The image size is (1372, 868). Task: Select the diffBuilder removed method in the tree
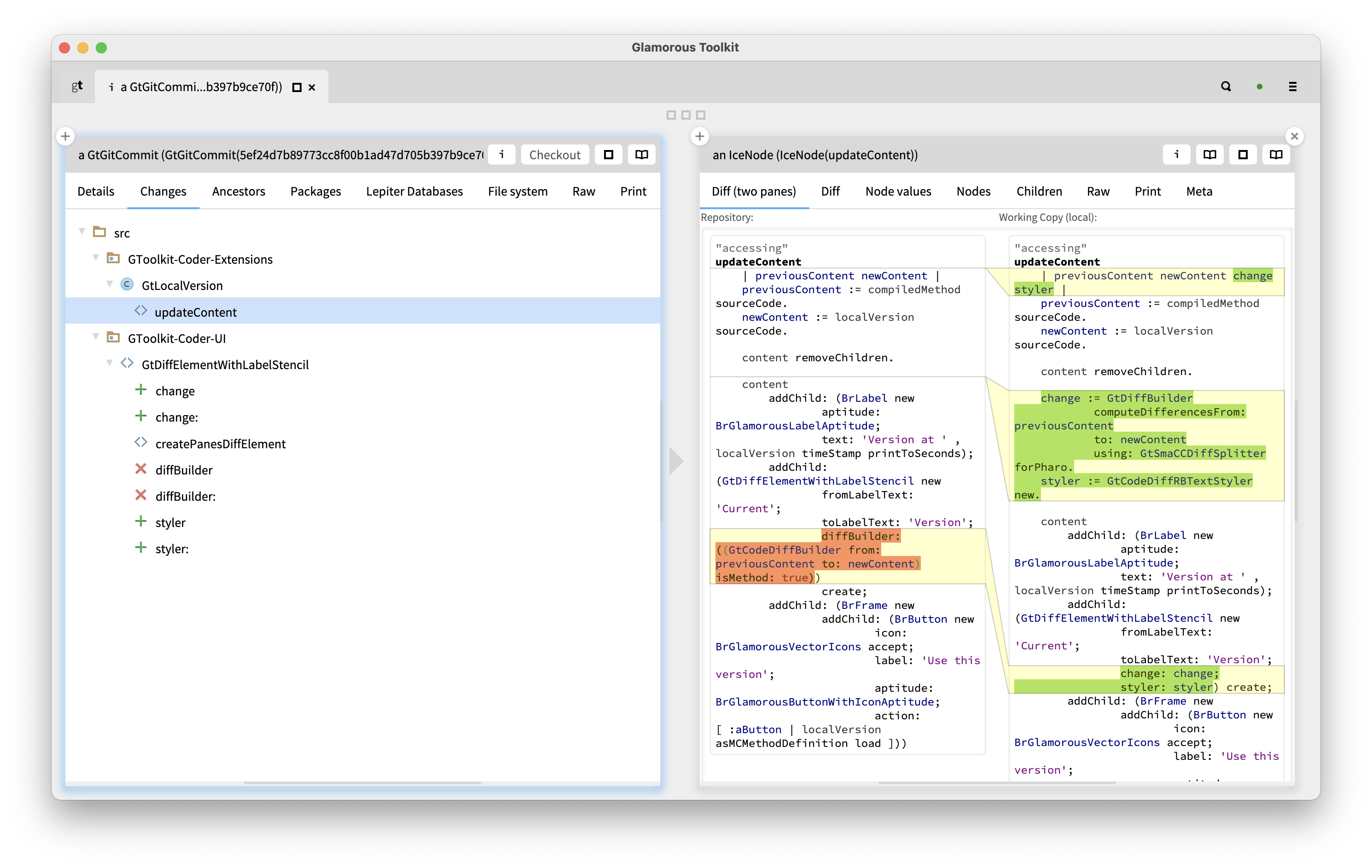pos(183,469)
